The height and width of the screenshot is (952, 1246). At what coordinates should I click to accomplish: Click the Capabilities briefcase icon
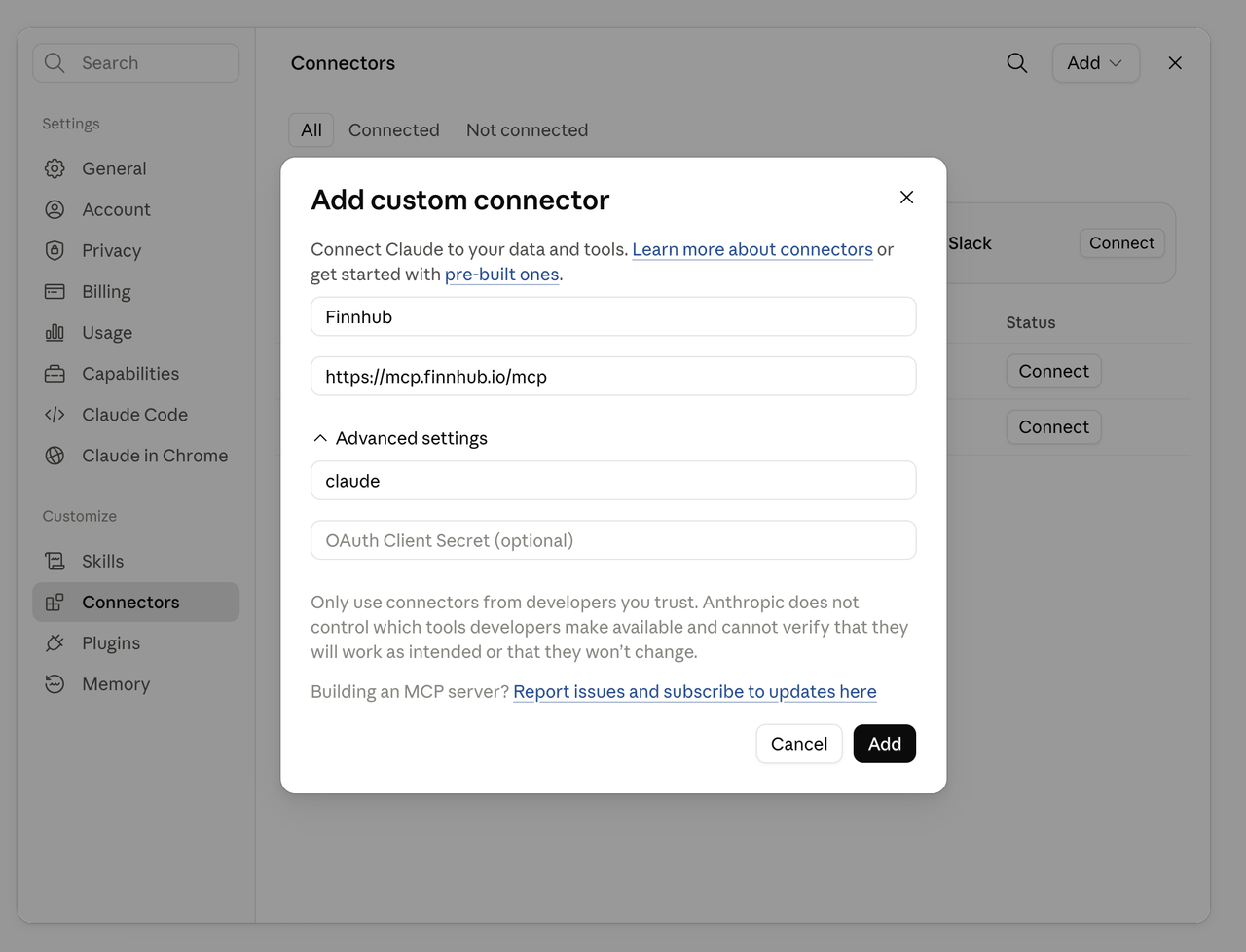click(55, 373)
